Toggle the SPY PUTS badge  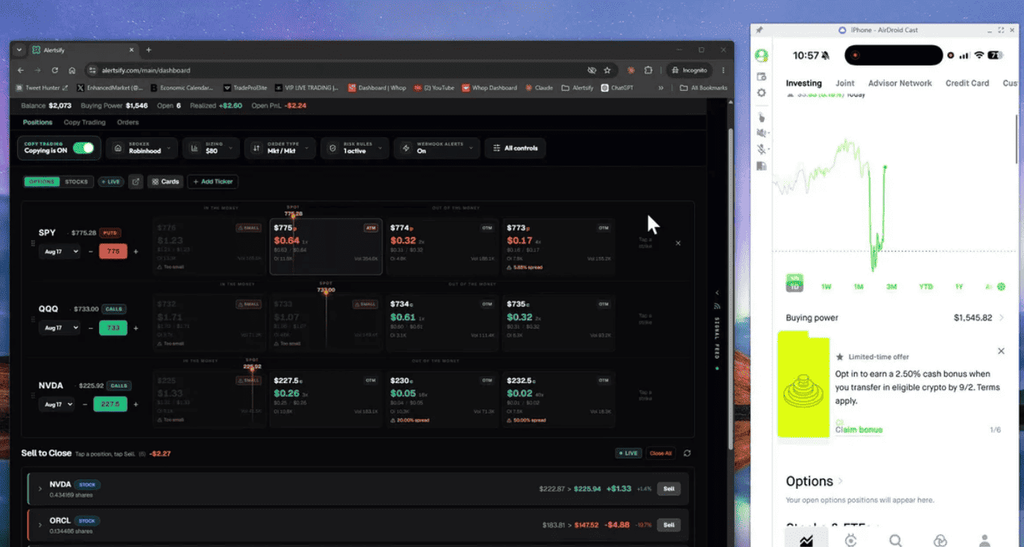click(x=111, y=232)
